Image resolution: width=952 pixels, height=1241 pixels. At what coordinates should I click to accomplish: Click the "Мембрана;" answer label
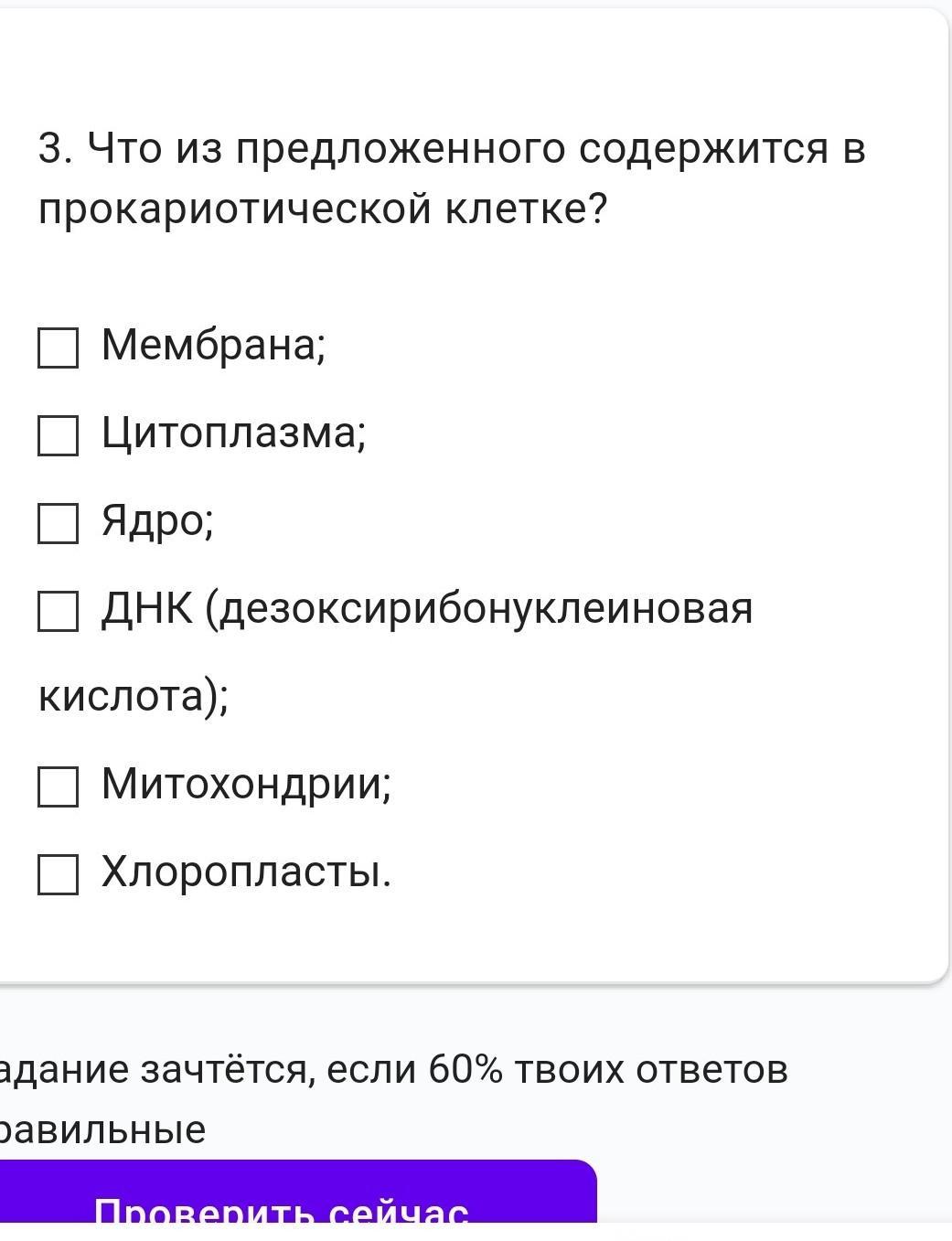pyautogui.click(x=213, y=345)
